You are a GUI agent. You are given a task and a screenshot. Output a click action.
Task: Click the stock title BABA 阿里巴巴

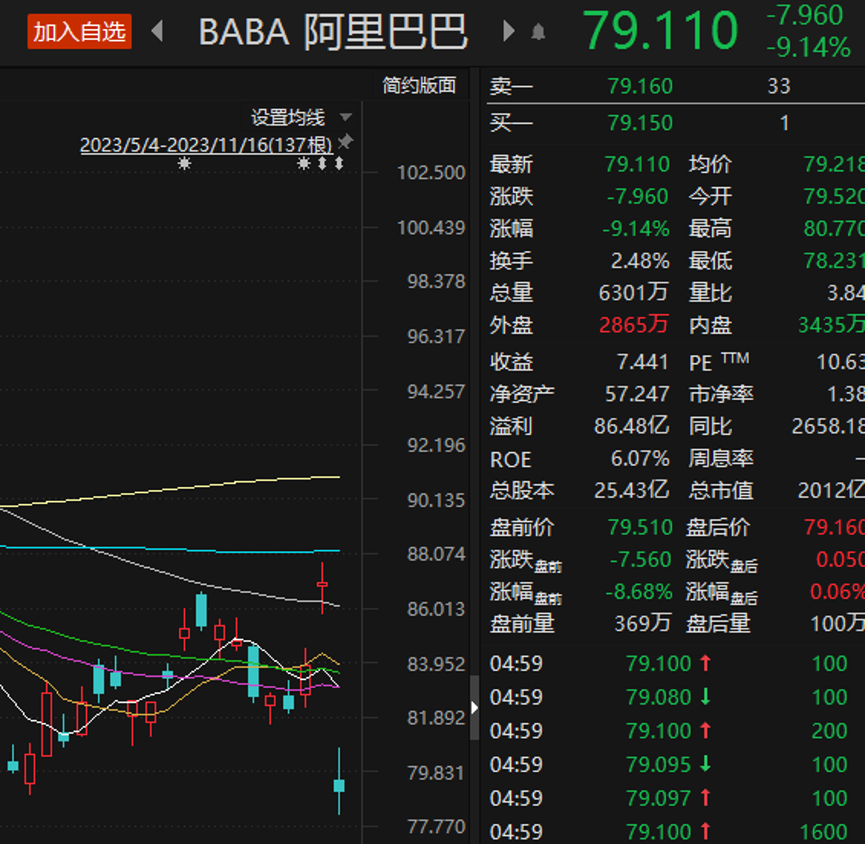(x=333, y=31)
